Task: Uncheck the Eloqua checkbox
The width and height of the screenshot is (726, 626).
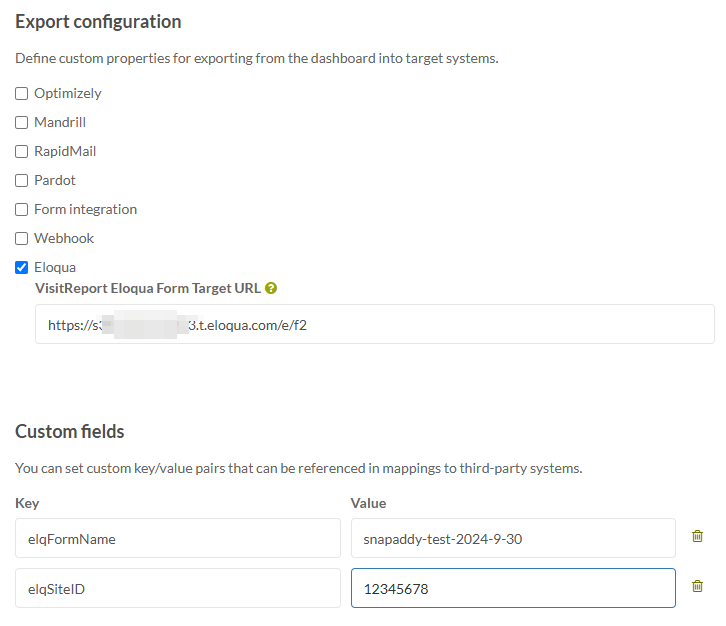Action: (x=21, y=268)
